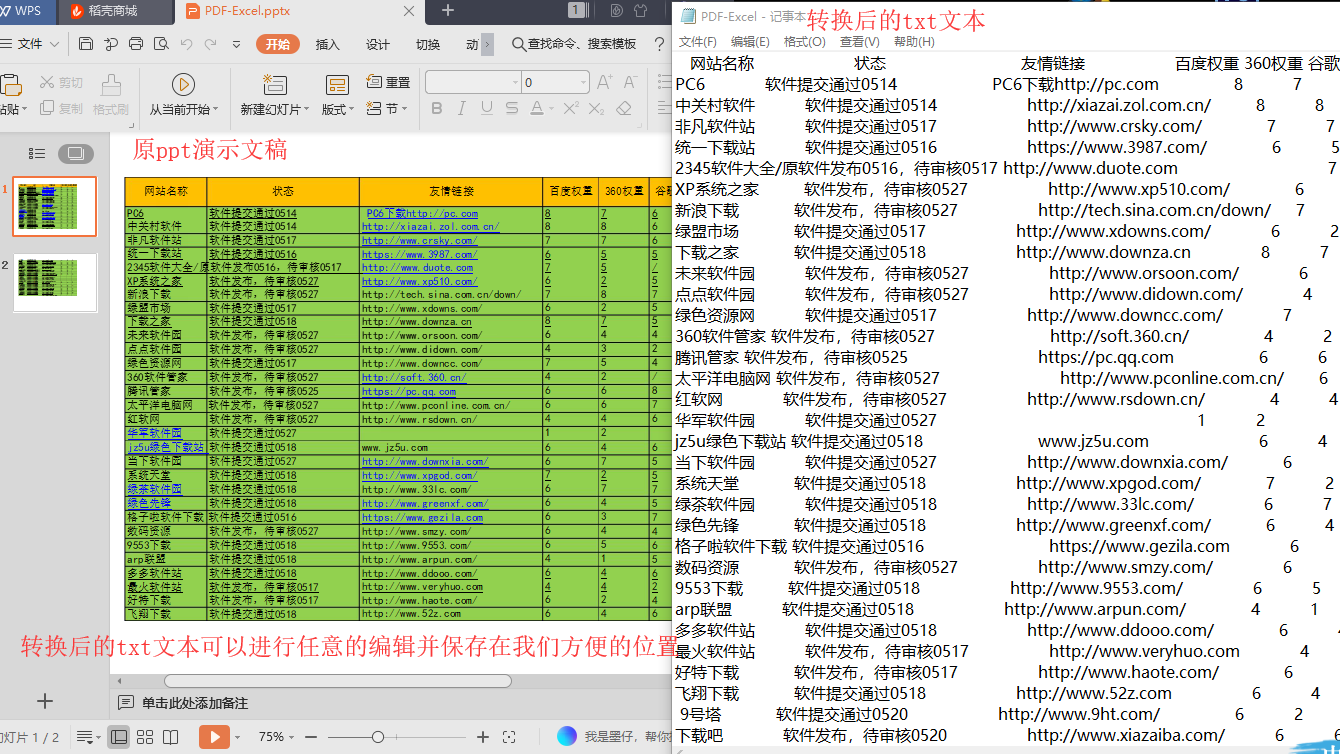1340x754 pixels.
Task: Open Notepad 帮助(H) menu
Action: (914, 42)
